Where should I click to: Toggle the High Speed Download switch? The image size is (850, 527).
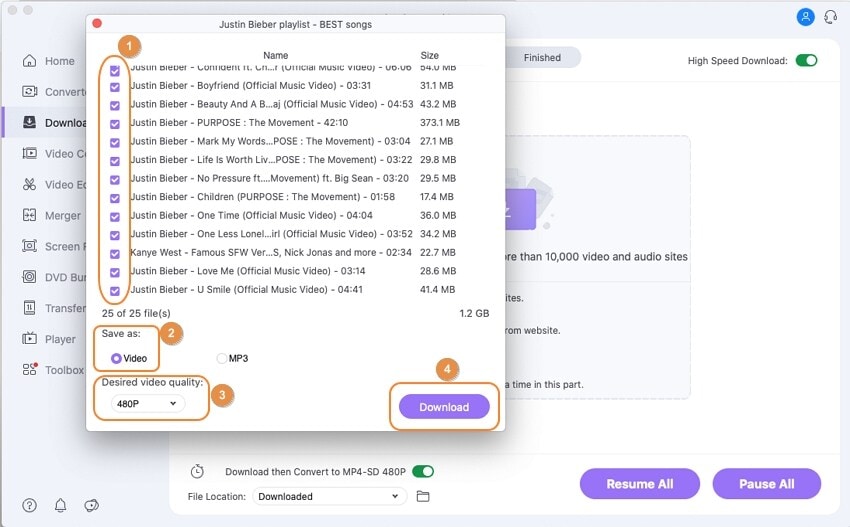click(806, 61)
